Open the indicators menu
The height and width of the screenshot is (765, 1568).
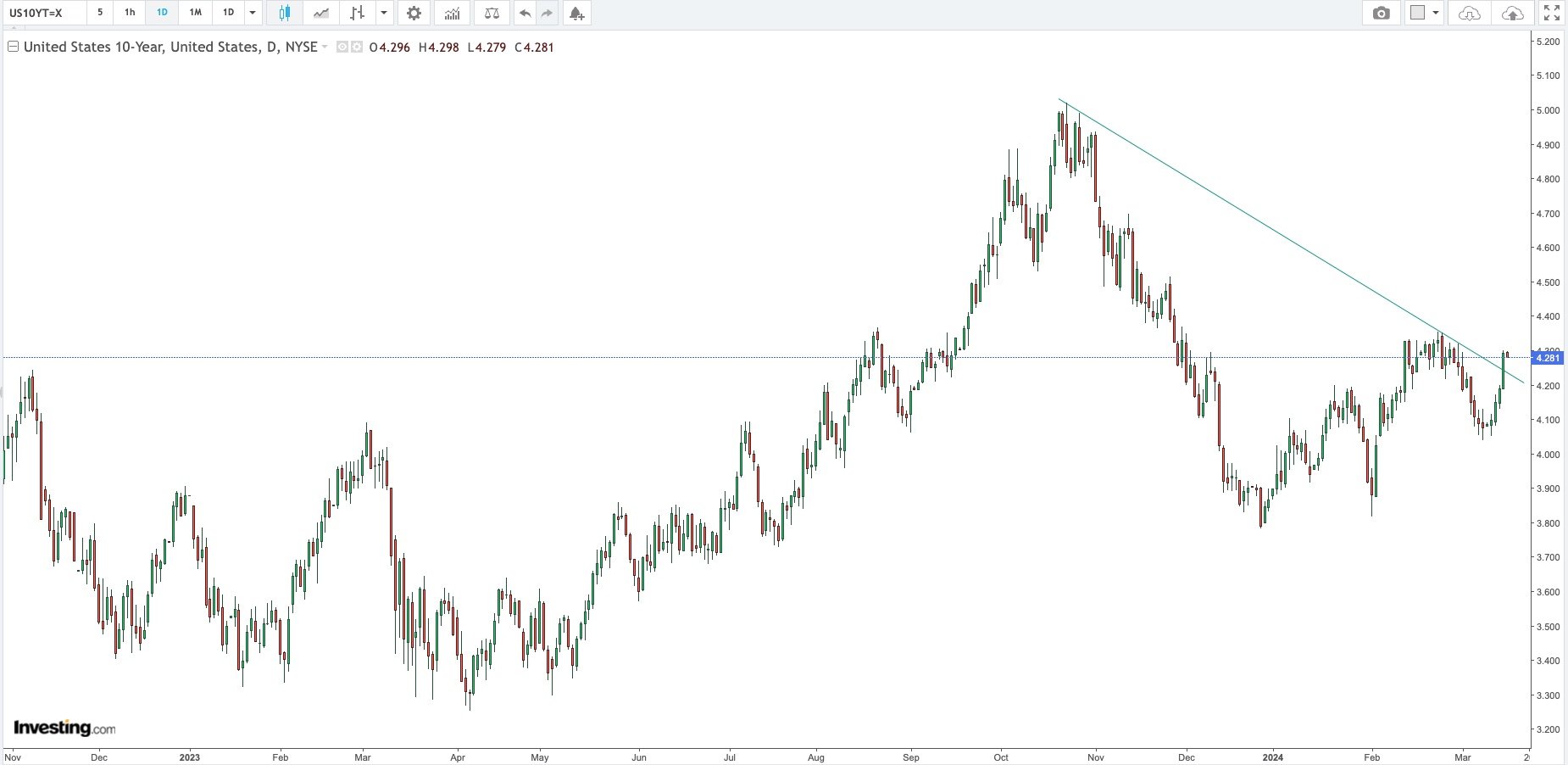pyautogui.click(x=453, y=13)
